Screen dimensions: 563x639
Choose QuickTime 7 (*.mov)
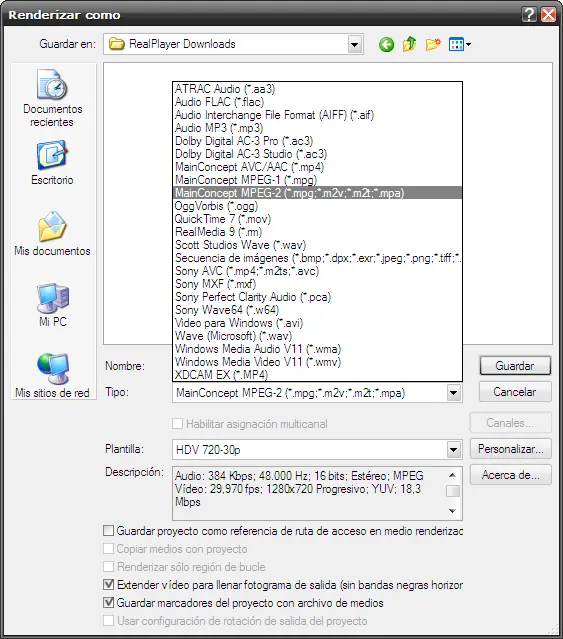point(317,219)
